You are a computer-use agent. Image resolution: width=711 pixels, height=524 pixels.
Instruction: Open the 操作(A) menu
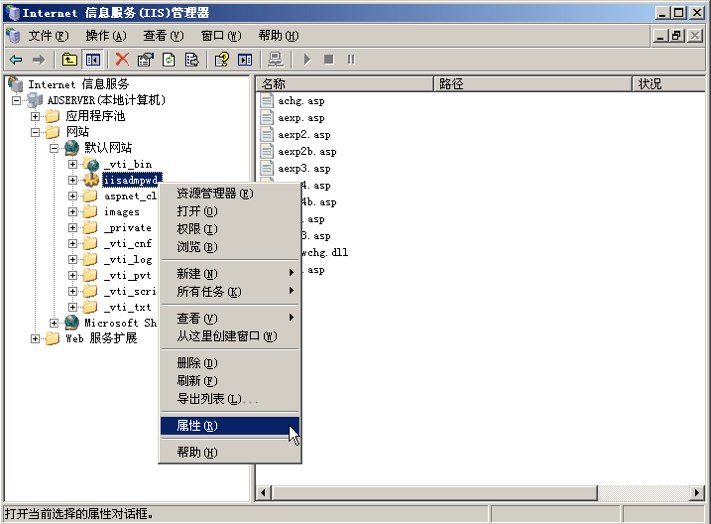tap(106, 36)
